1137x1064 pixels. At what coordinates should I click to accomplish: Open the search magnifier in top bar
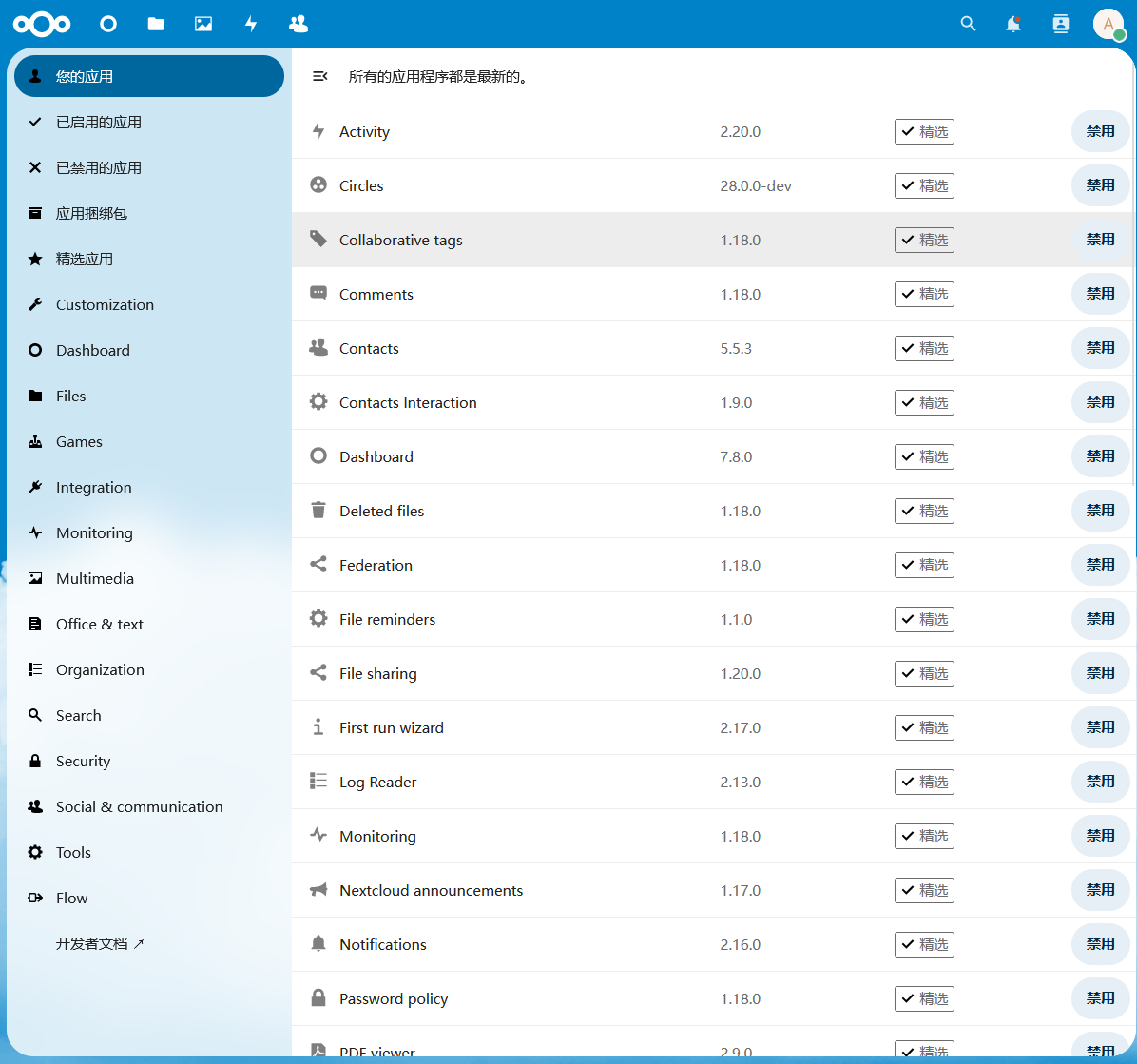(x=968, y=24)
